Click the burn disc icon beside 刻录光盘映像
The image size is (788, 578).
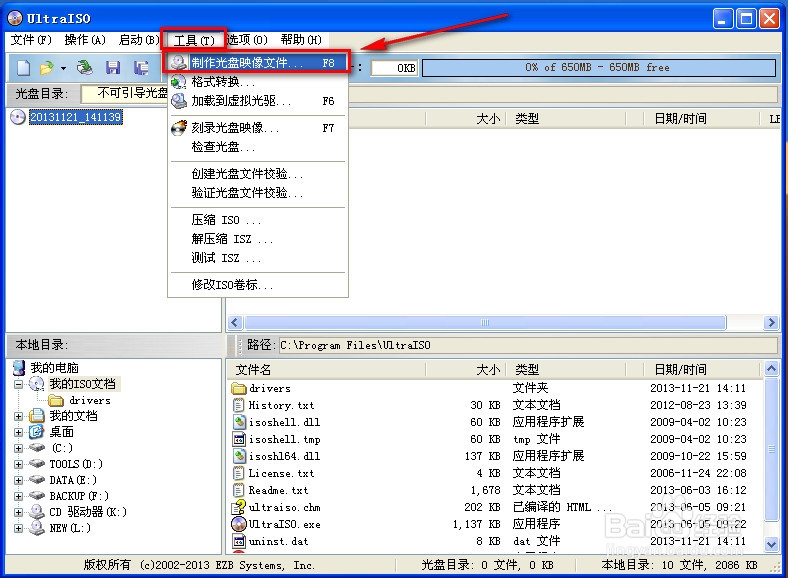click(x=178, y=128)
